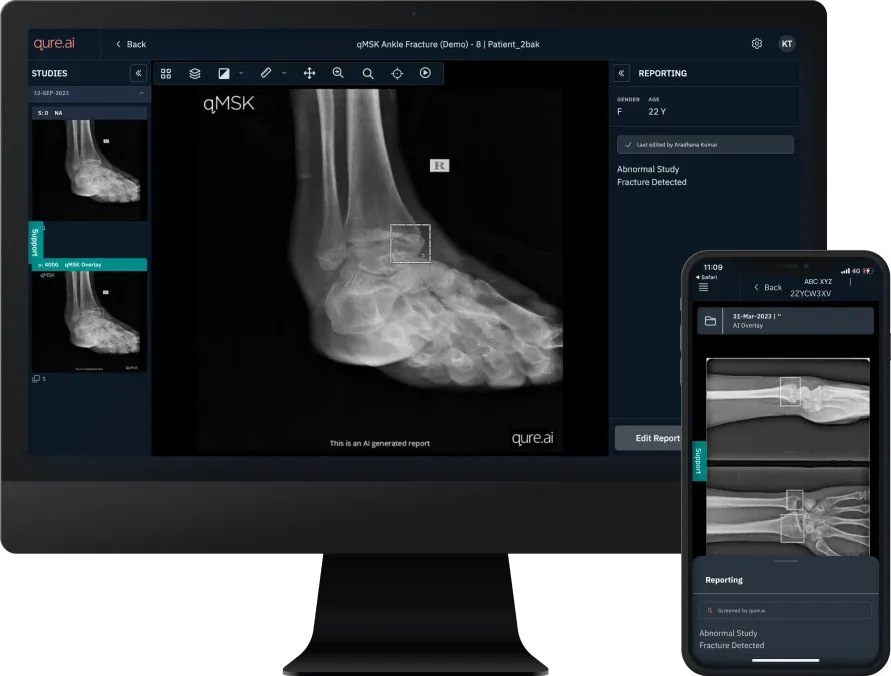Click the Last edited by Aradhana Kumar bar
891x676 pixels.
705,145
